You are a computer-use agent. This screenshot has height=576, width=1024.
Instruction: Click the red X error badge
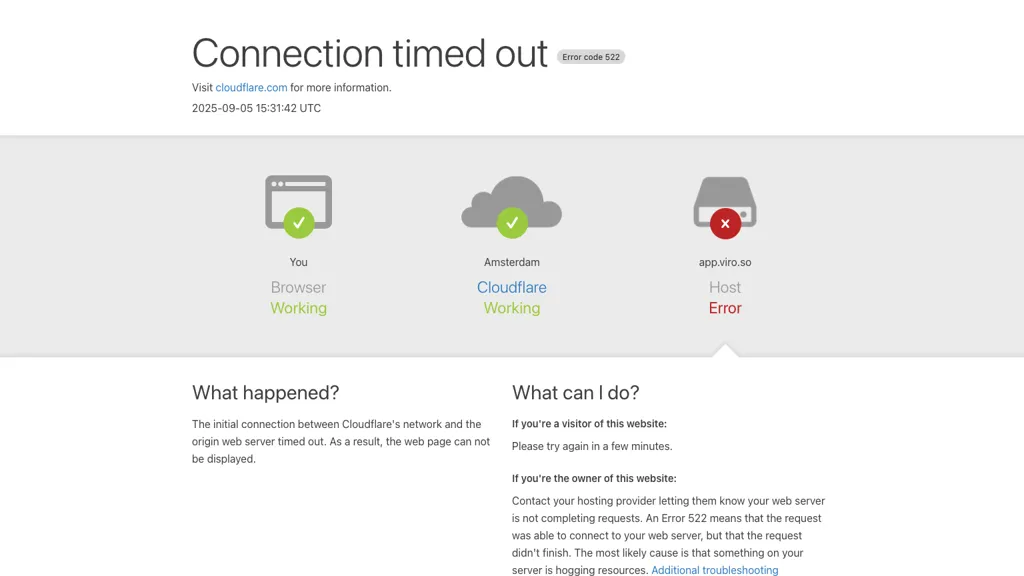725,223
